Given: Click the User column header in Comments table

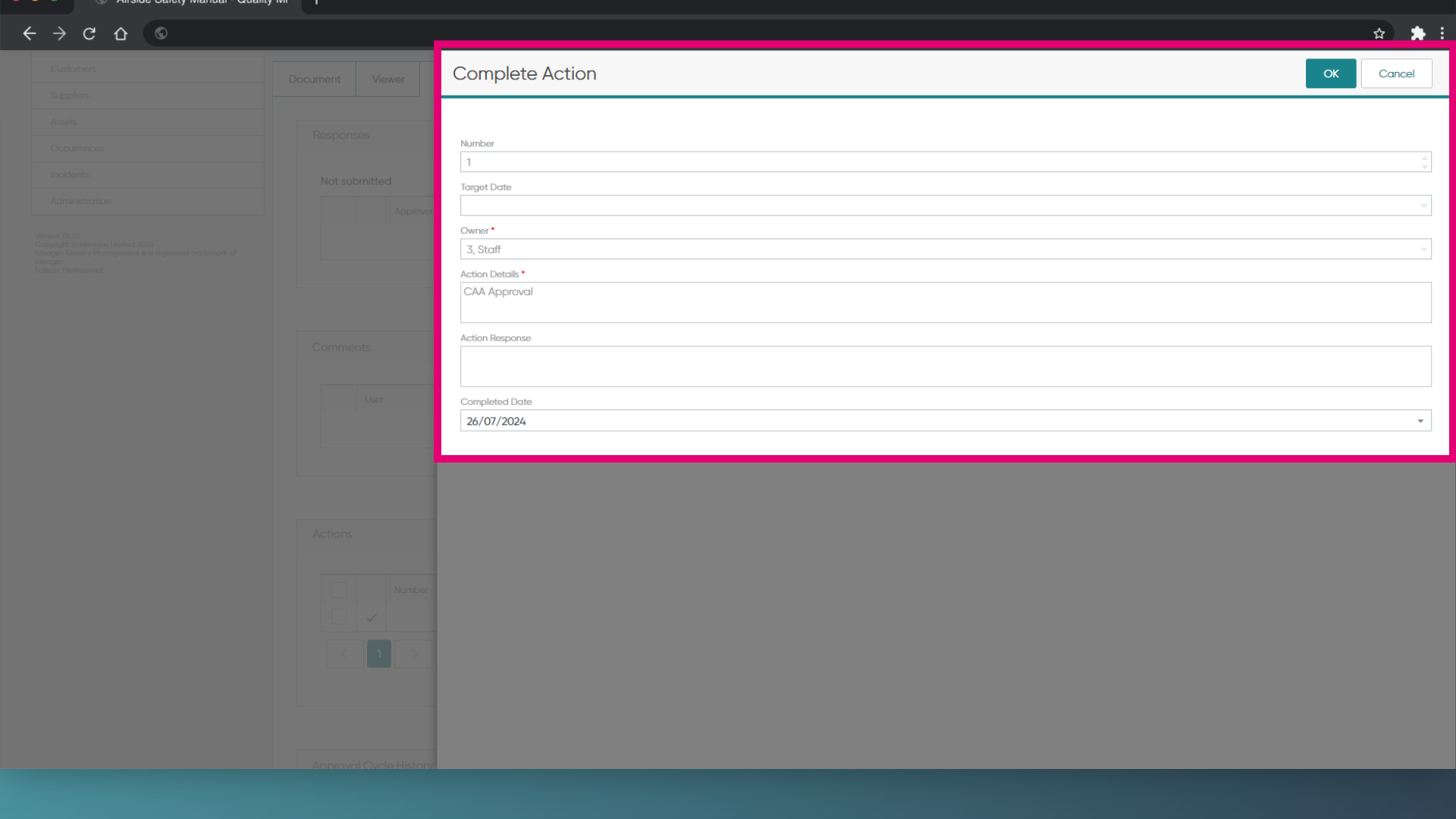Looking at the screenshot, I should 374,400.
